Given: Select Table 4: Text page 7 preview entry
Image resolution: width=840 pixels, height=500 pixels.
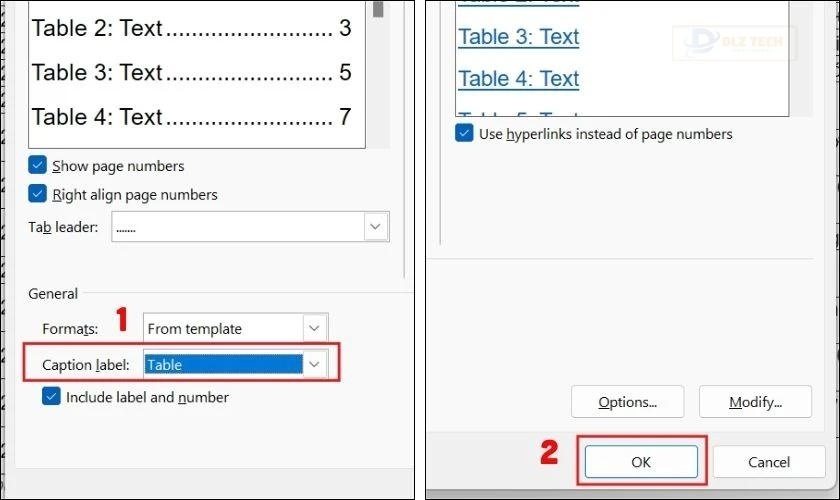Looking at the screenshot, I should click(191, 117).
